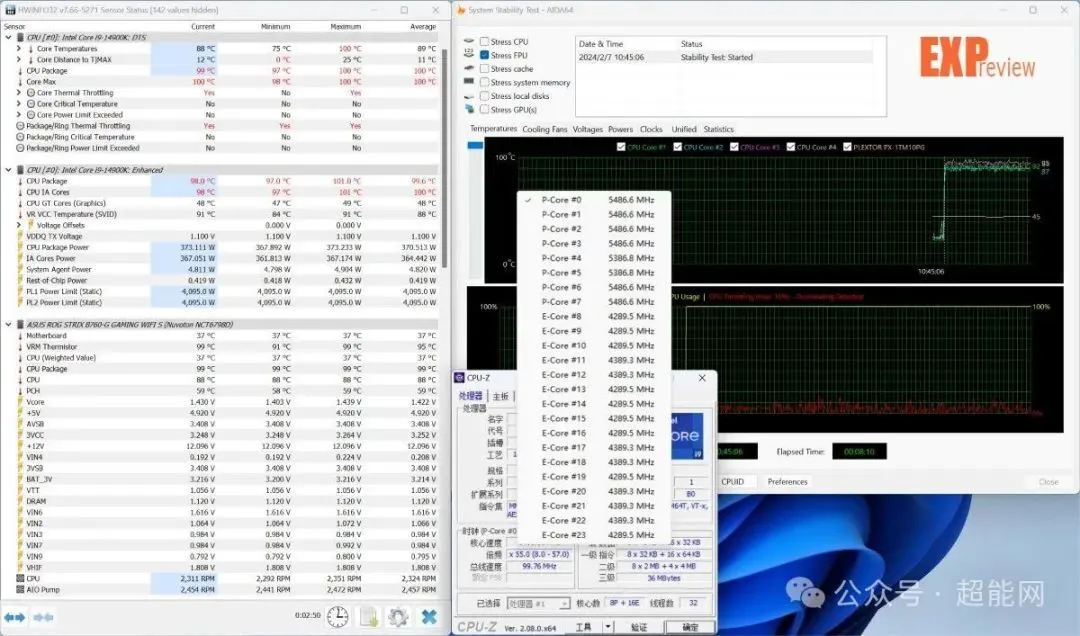The width and height of the screenshot is (1080, 636).
Task: Click fan icon of CPU RPM row
Action: (x=20, y=579)
